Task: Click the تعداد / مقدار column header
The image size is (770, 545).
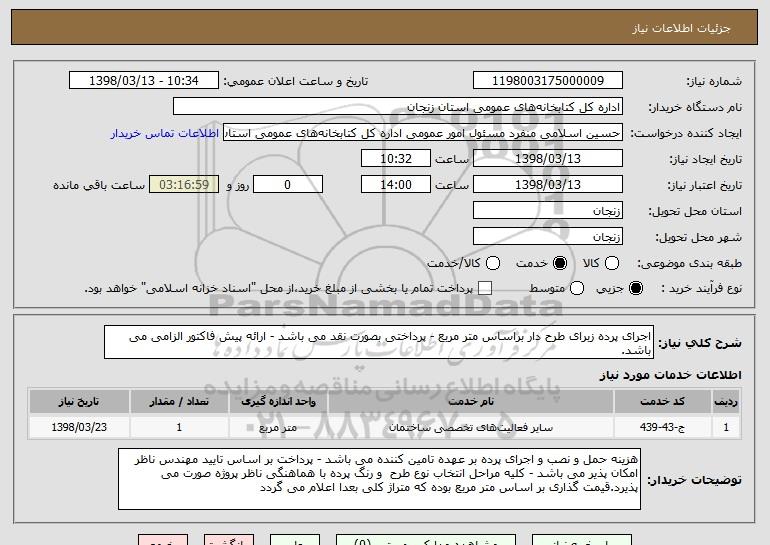Action: (x=179, y=402)
